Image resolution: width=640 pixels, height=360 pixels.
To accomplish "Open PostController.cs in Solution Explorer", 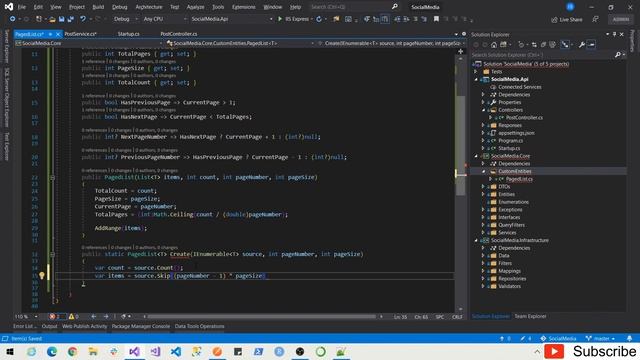I will (524, 118).
